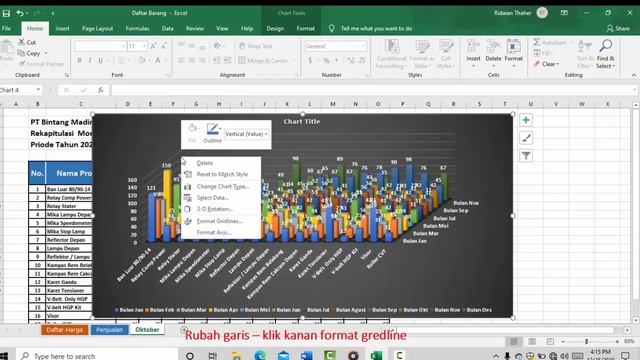The height and width of the screenshot is (360, 640).
Task: Click the Bulan Jan legend entry
Action: point(129,310)
